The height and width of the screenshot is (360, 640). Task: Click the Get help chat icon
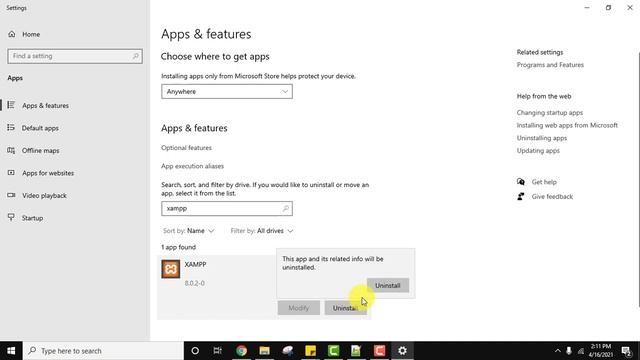pos(521,182)
